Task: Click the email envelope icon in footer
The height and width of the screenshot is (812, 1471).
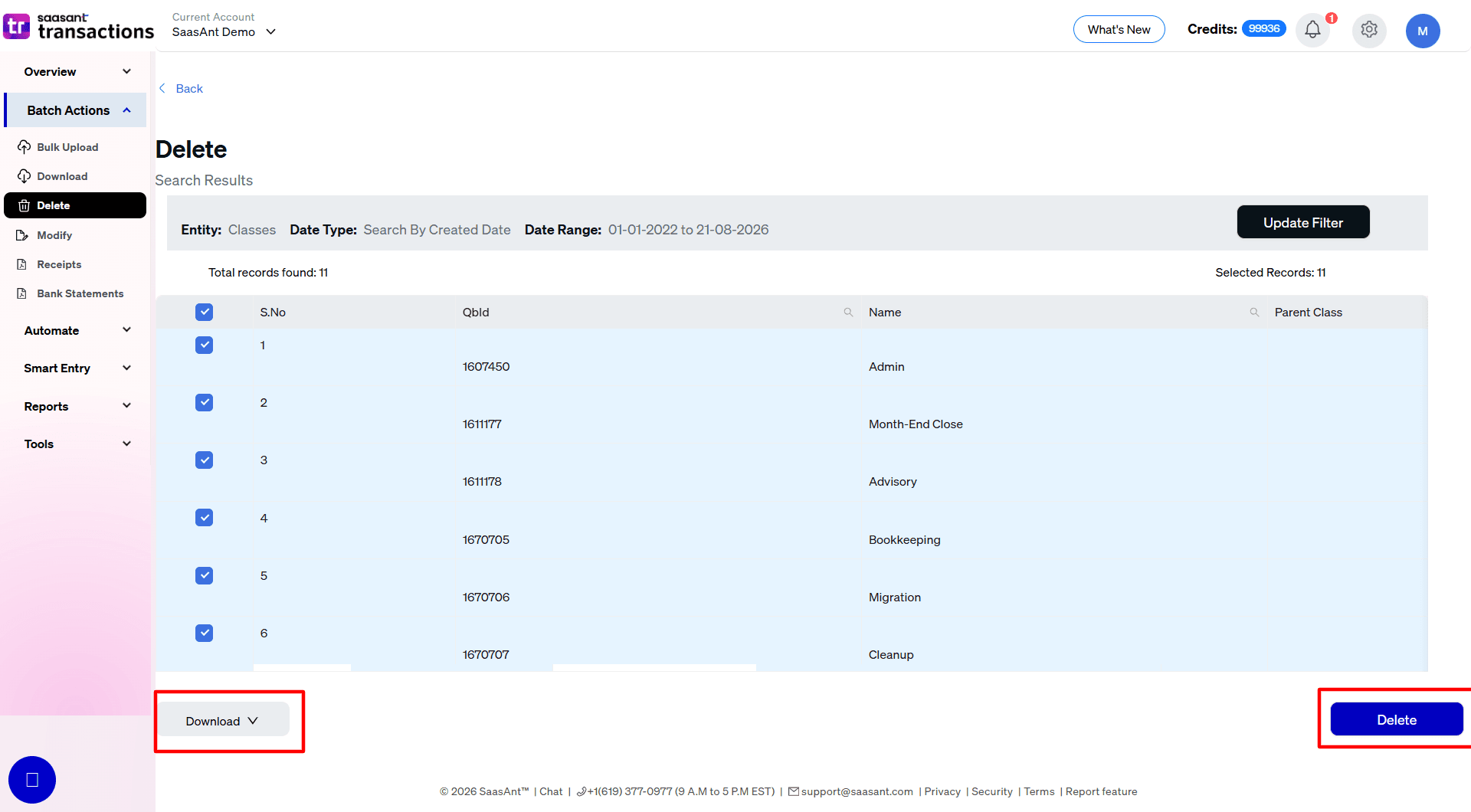Action: point(794,791)
